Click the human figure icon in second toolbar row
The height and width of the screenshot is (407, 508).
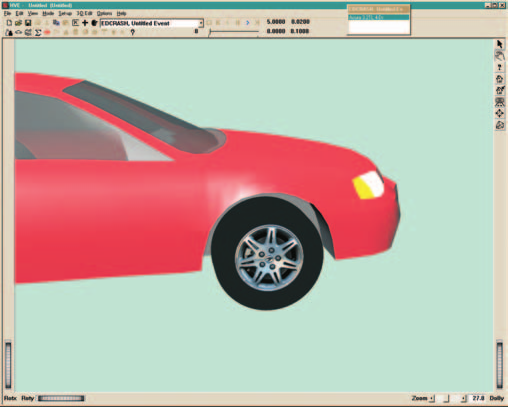tap(9, 32)
